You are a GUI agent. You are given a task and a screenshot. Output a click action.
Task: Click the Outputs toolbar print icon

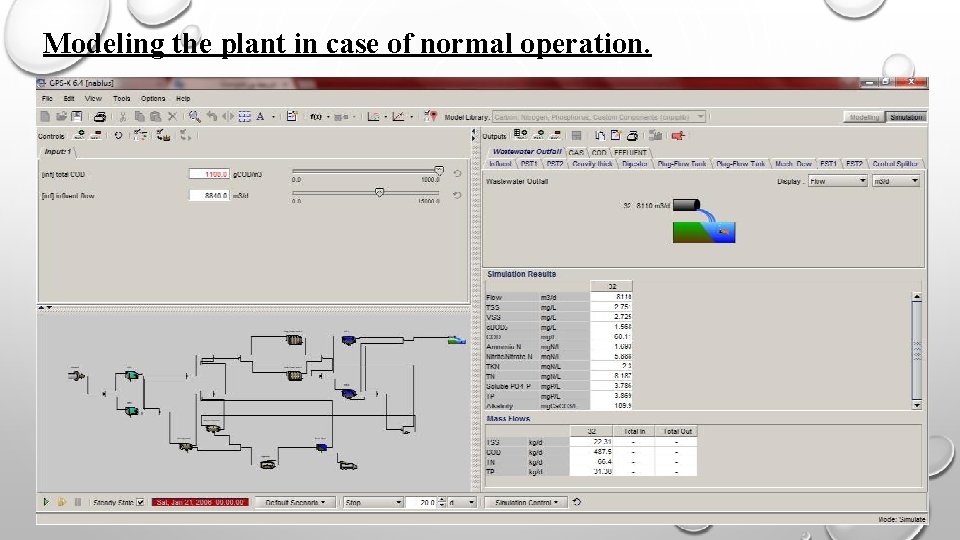[x=632, y=135]
